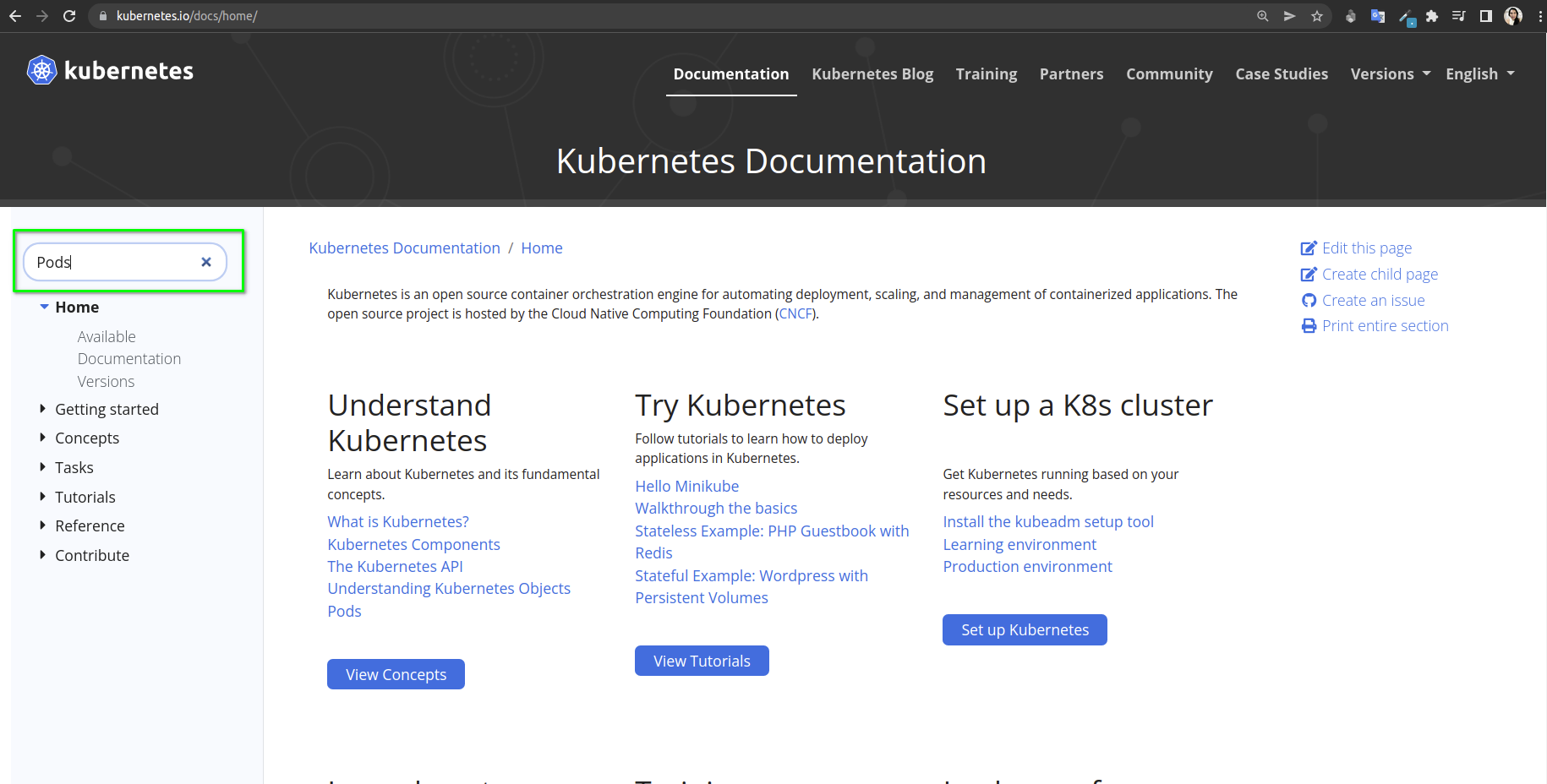Click the Create child page pencil icon
The height and width of the screenshot is (784, 1547).
tap(1309, 275)
